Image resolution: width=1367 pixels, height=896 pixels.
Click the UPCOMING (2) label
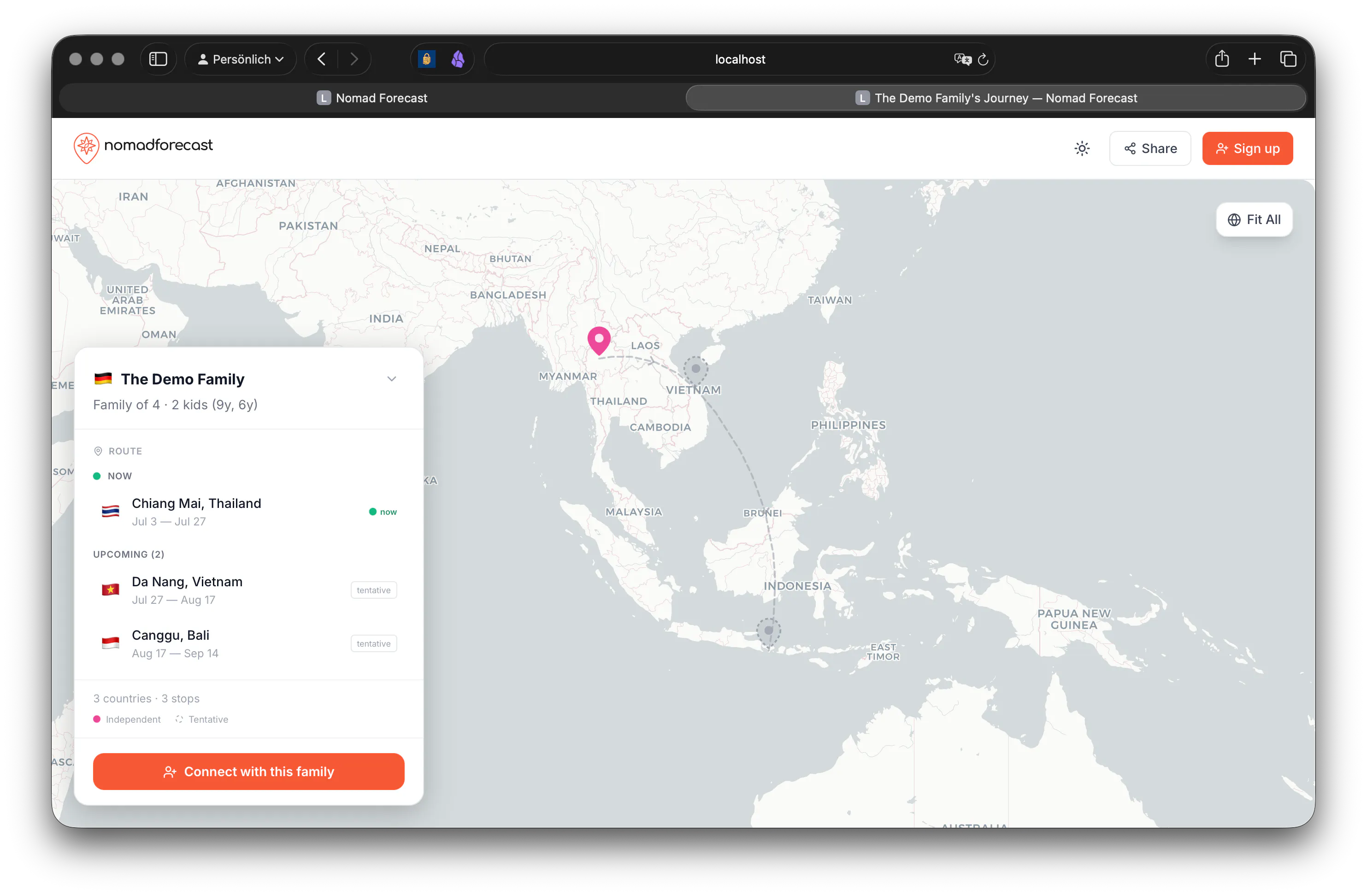[x=129, y=554]
